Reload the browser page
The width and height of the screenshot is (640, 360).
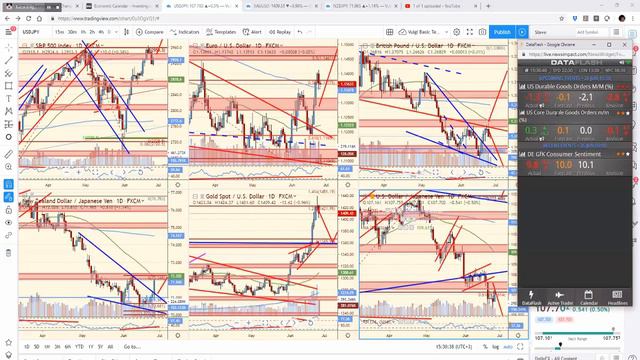28,18
